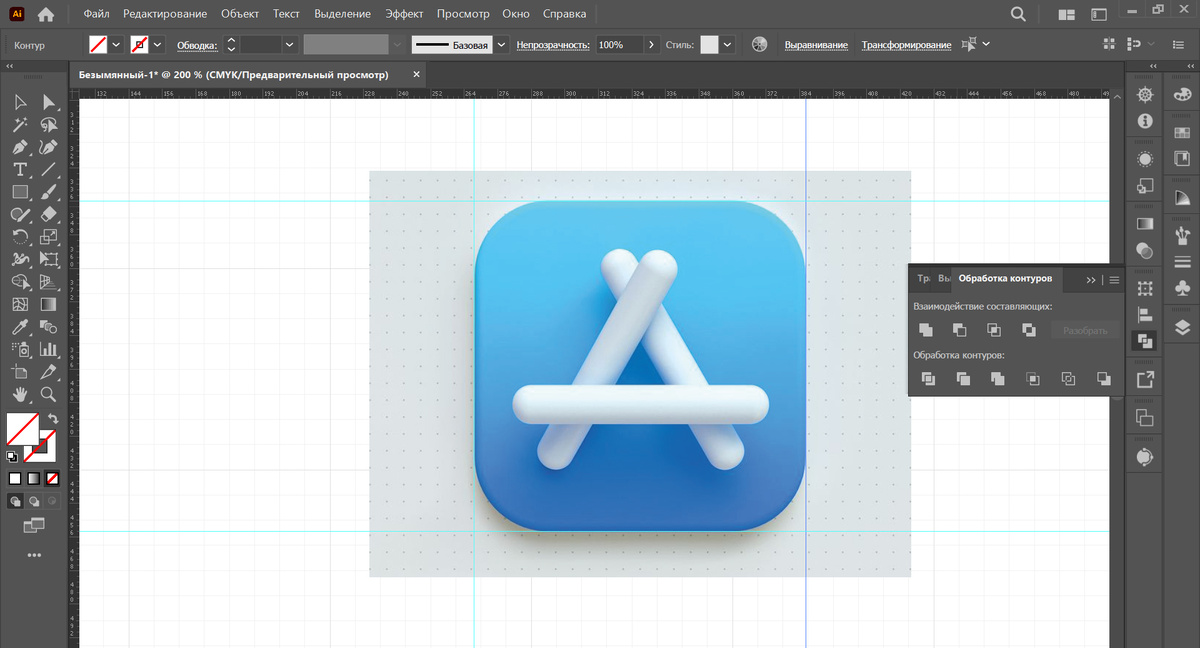1200x648 pixels.
Task: Select the Hand tool
Action: 20,395
